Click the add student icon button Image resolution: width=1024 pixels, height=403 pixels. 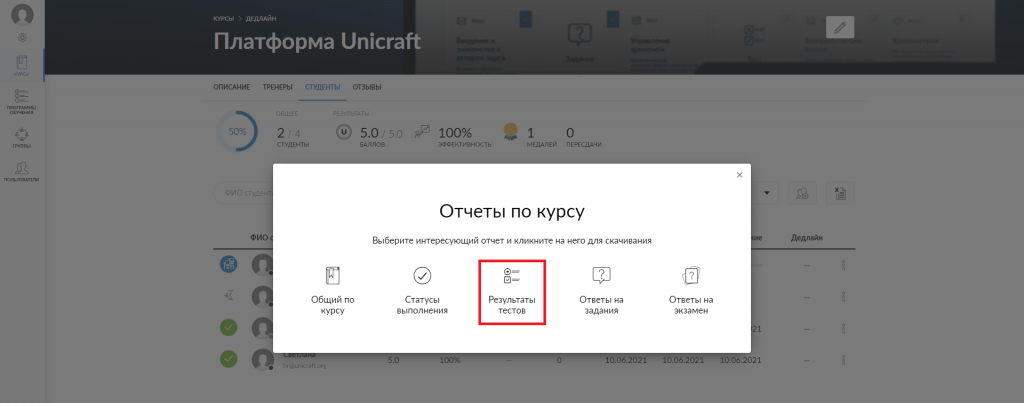[x=803, y=193]
